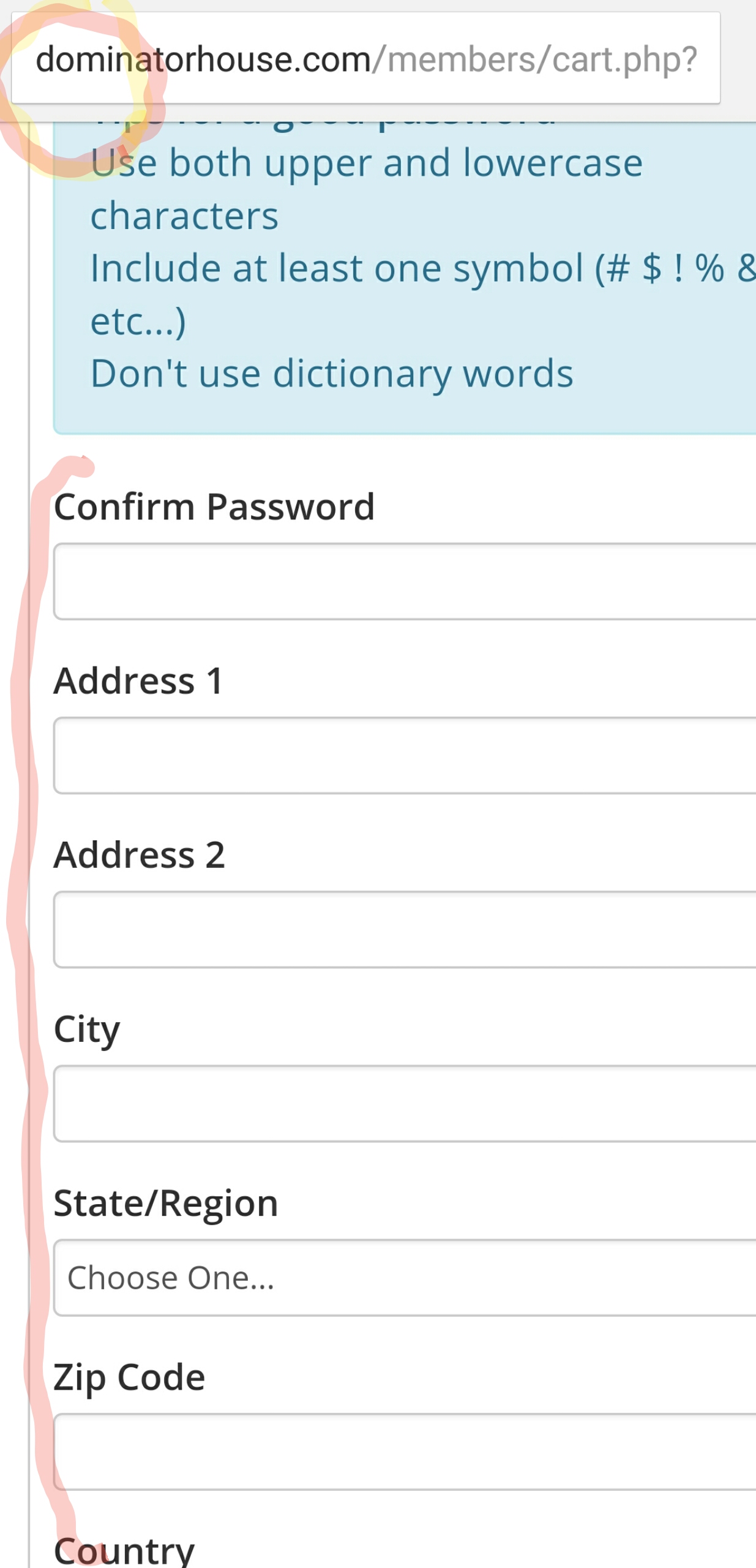
Task: Click into the Address 1 input
Action: coord(405,755)
